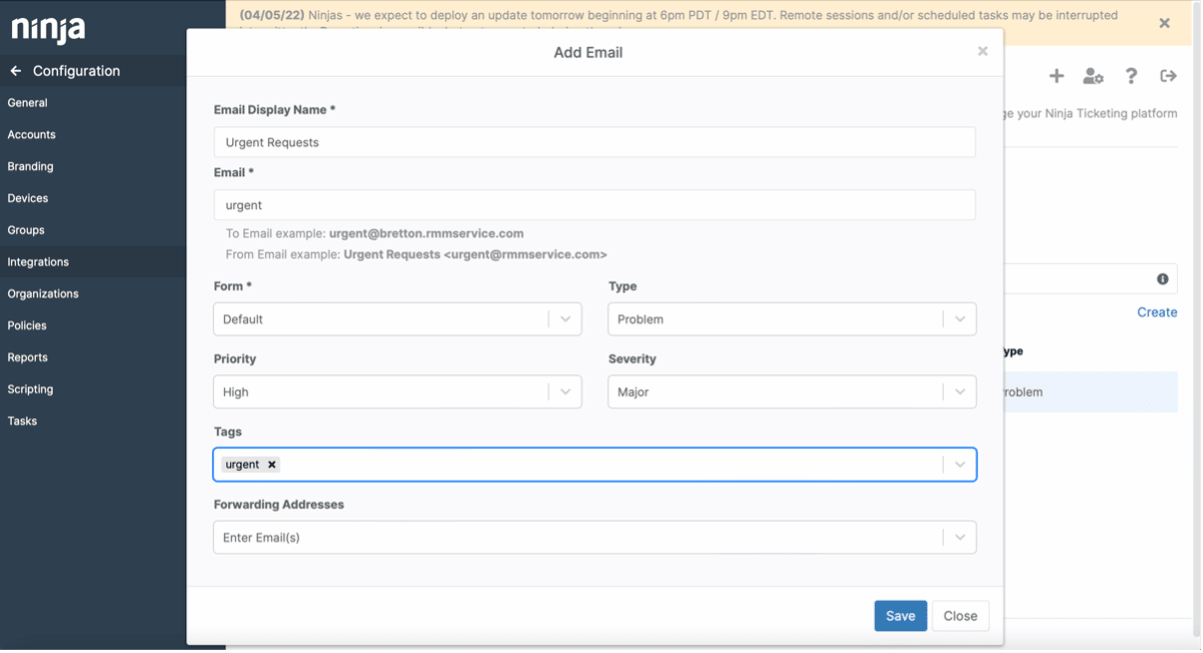Image resolution: width=1203 pixels, height=653 pixels.
Task: Expand the Type dropdown showing Problem
Action: click(959, 318)
